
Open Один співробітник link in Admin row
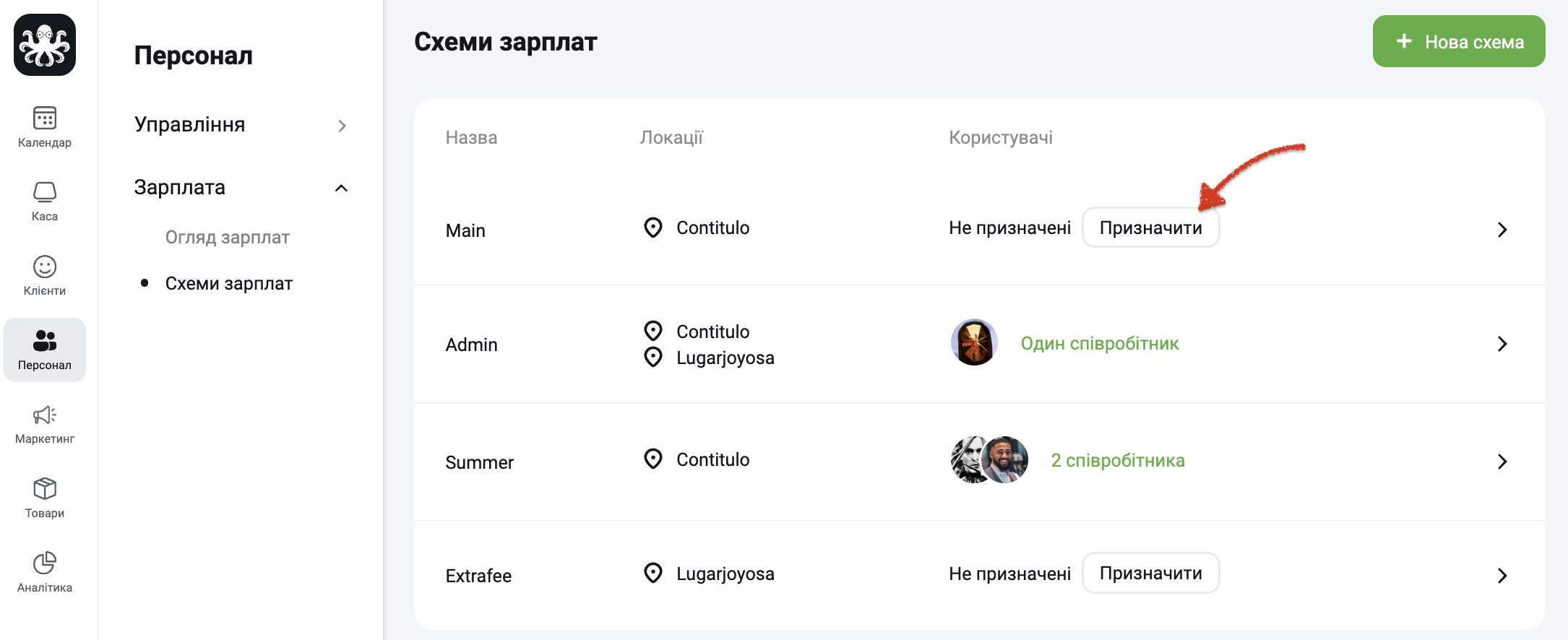[1100, 344]
